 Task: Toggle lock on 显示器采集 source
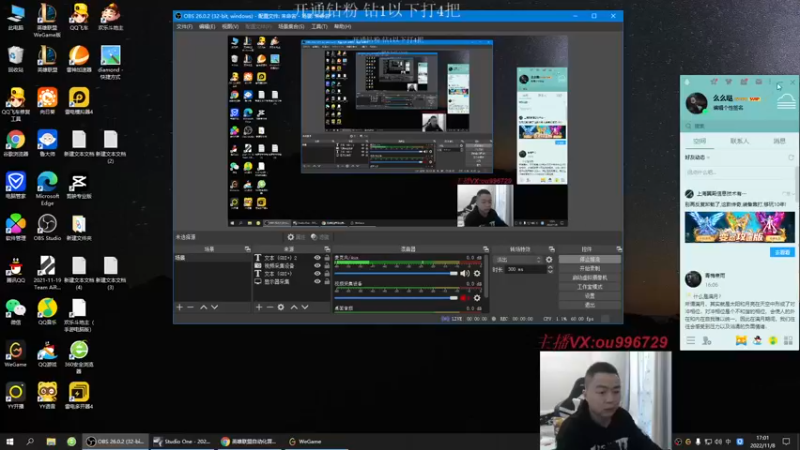(x=327, y=281)
